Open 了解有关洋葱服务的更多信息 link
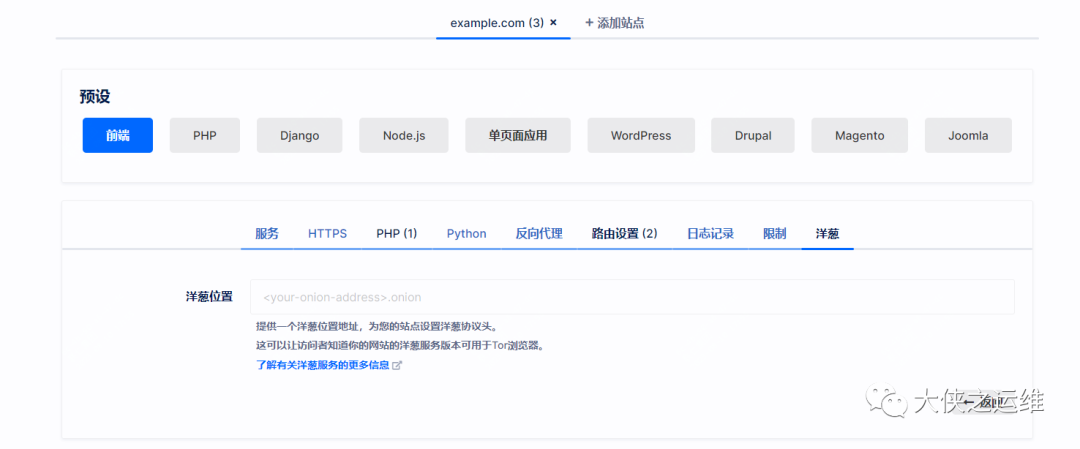 pos(322,365)
